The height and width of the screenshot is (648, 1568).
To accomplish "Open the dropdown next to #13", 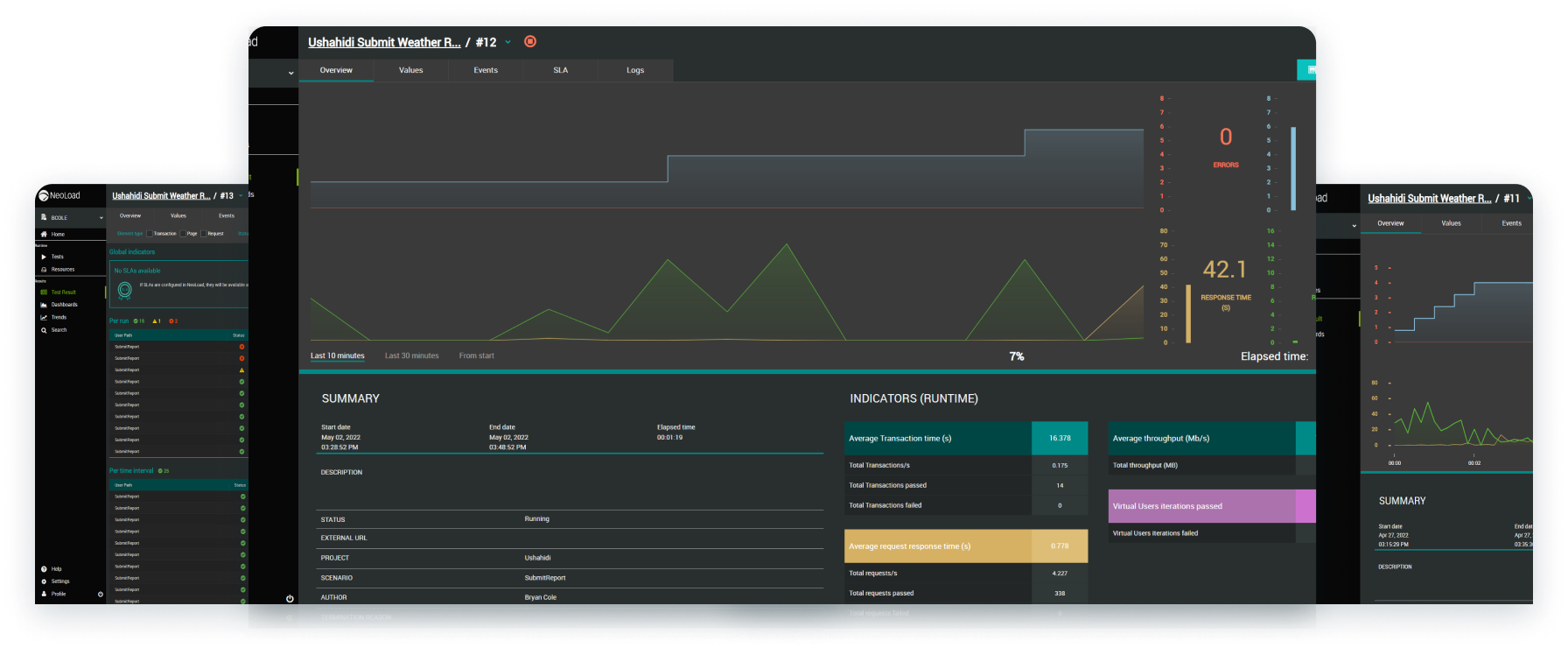I will pyautogui.click(x=241, y=196).
